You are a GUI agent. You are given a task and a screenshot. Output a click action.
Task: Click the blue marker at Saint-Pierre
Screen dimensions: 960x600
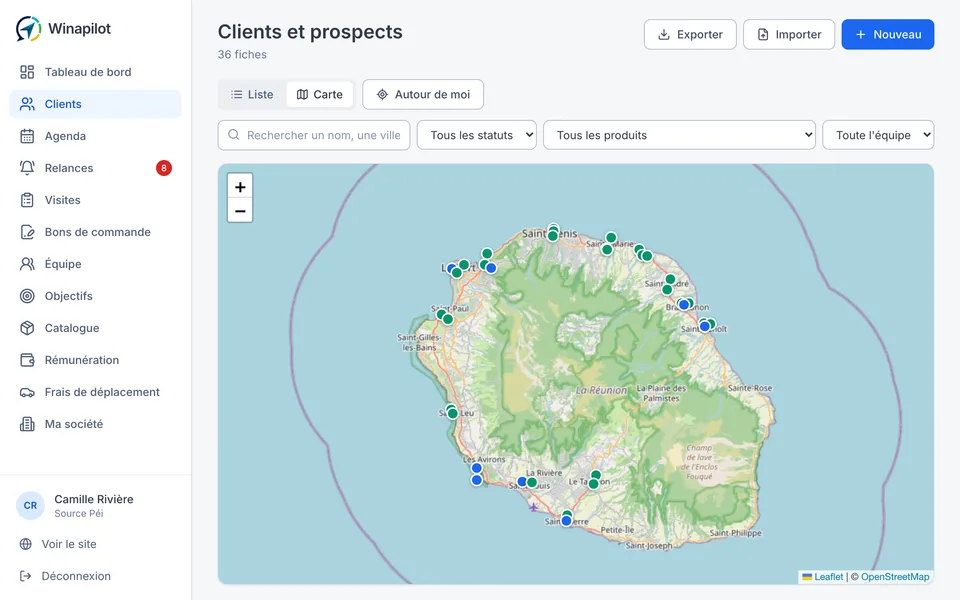coord(566,521)
